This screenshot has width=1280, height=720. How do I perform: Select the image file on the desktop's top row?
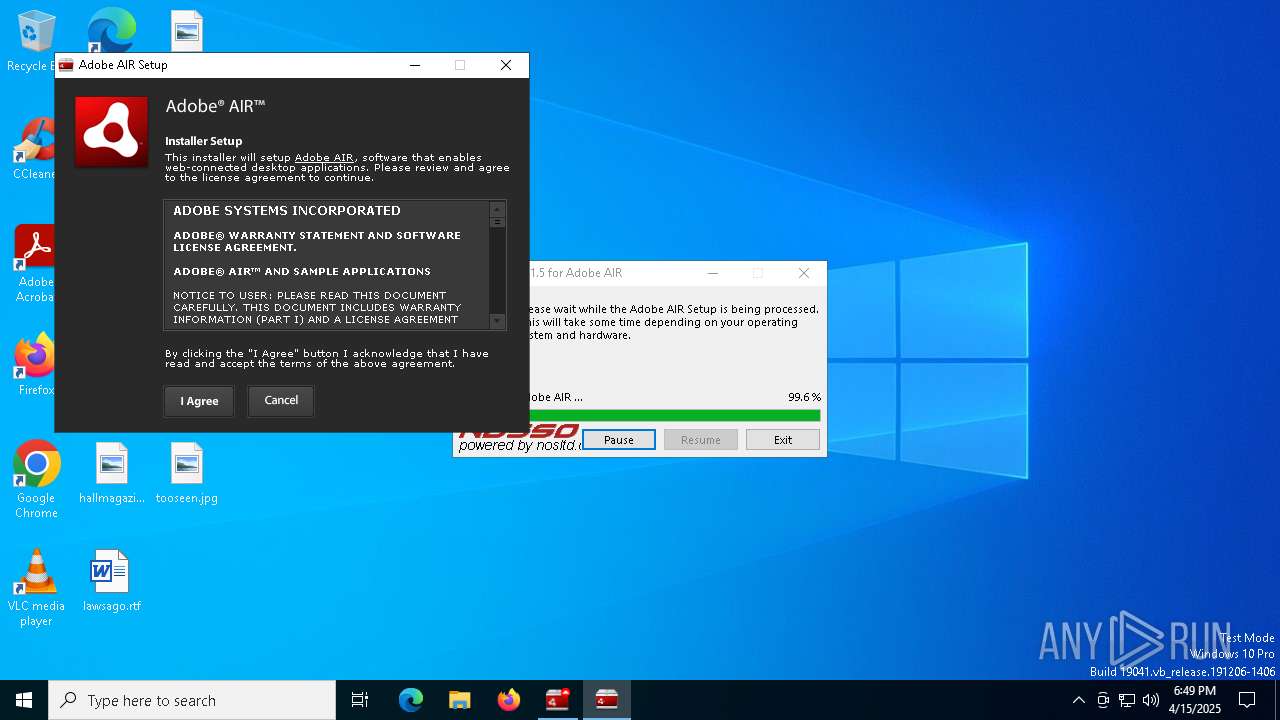[187, 30]
